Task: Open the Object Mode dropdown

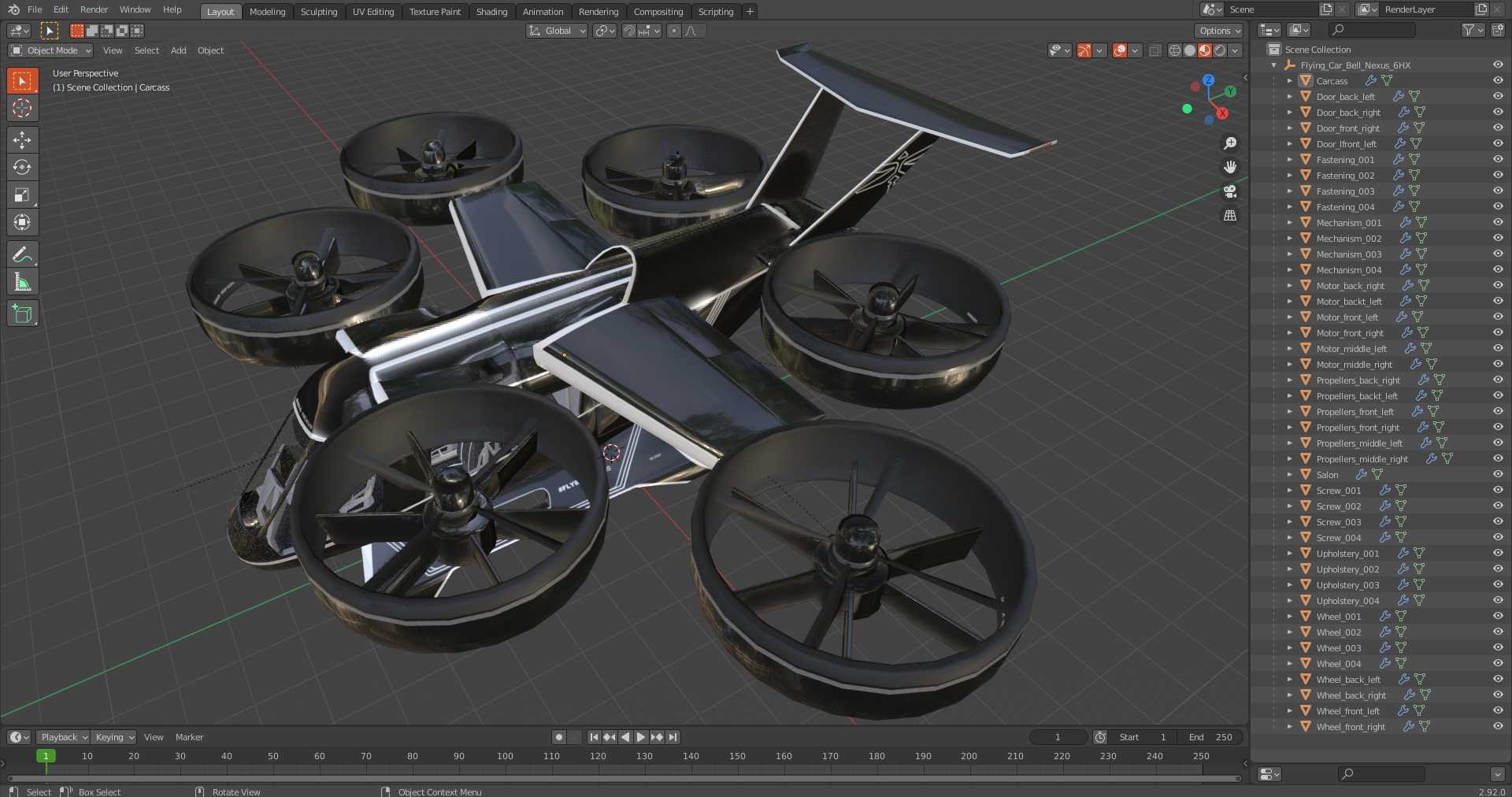Action: tap(50, 50)
